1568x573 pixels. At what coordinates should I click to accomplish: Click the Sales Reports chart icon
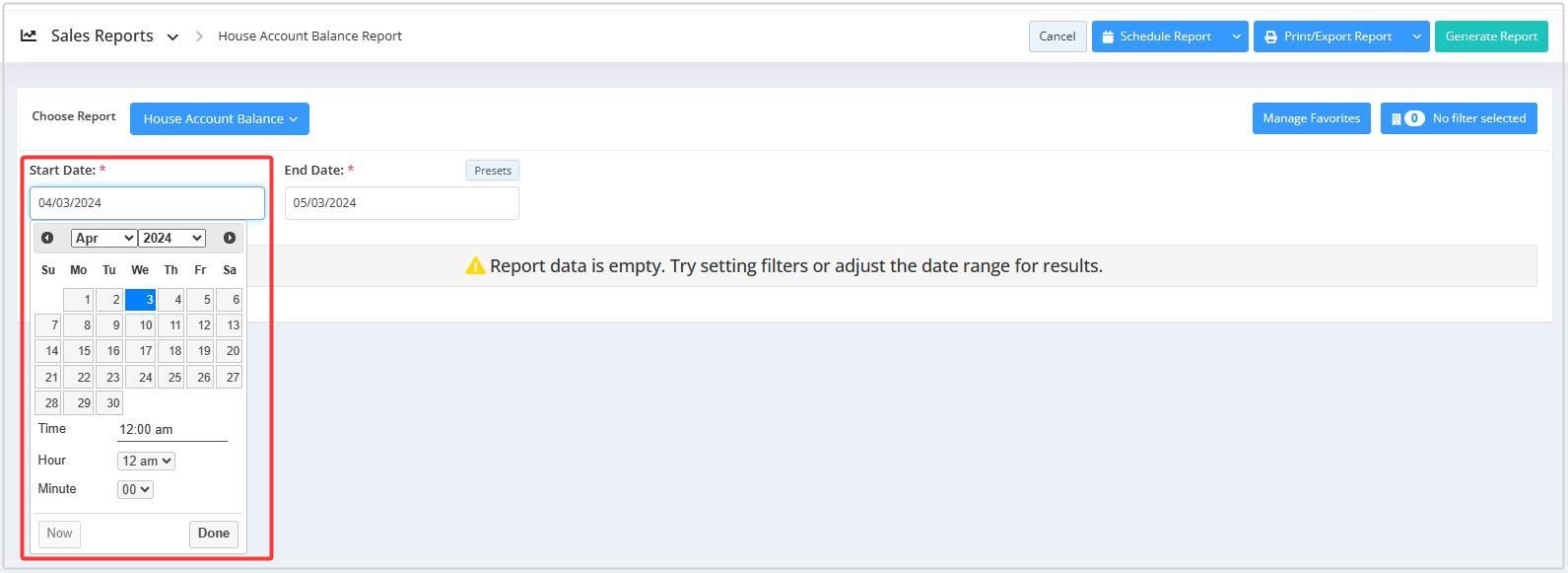(29, 36)
